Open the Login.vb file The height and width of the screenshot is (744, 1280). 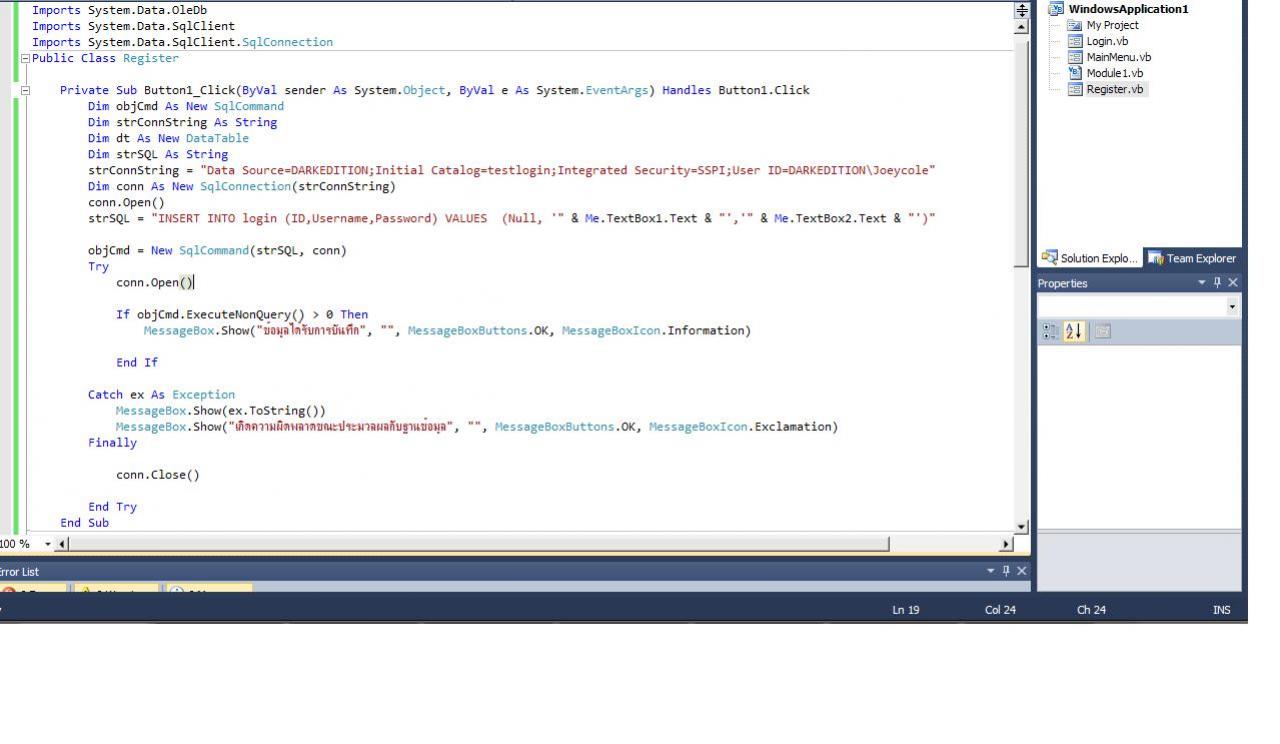point(1107,41)
